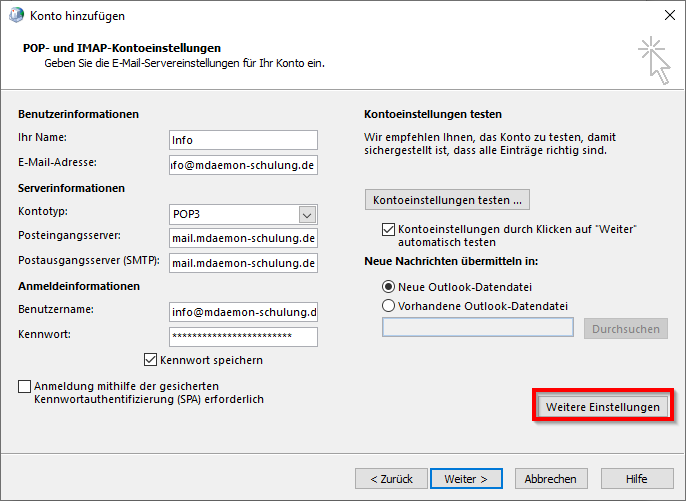Image resolution: width=686 pixels, height=501 pixels.
Task: Select Vorhandene Outlook-Datendatei option
Action: (x=389, y=306)
